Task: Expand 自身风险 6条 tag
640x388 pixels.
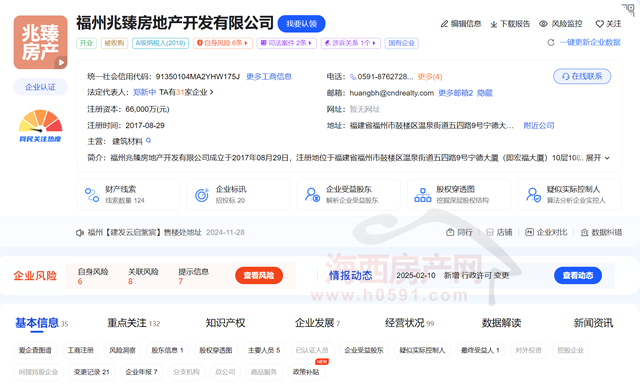Action: (223, 43)
